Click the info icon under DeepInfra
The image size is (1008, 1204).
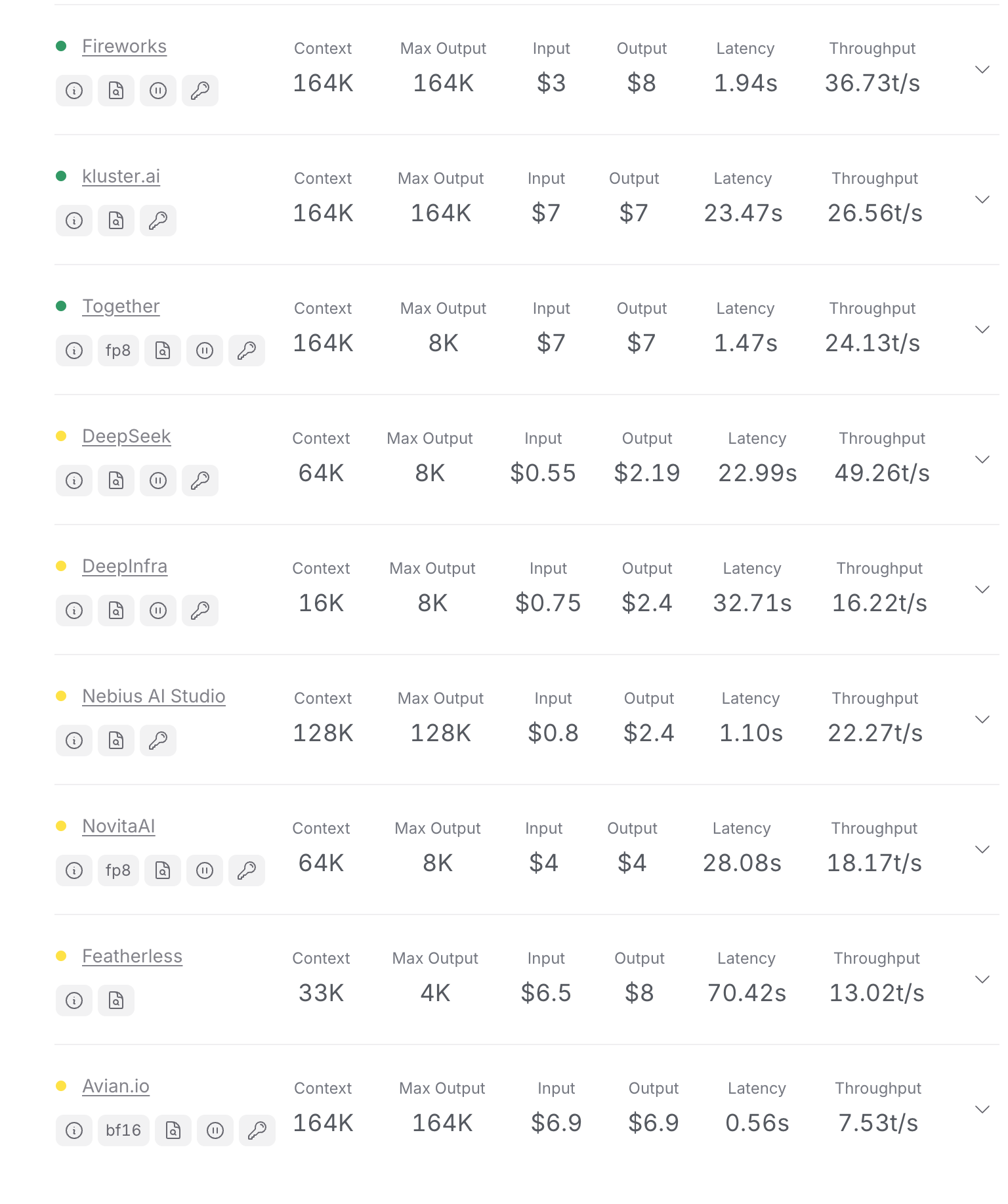tap(74, 611)
